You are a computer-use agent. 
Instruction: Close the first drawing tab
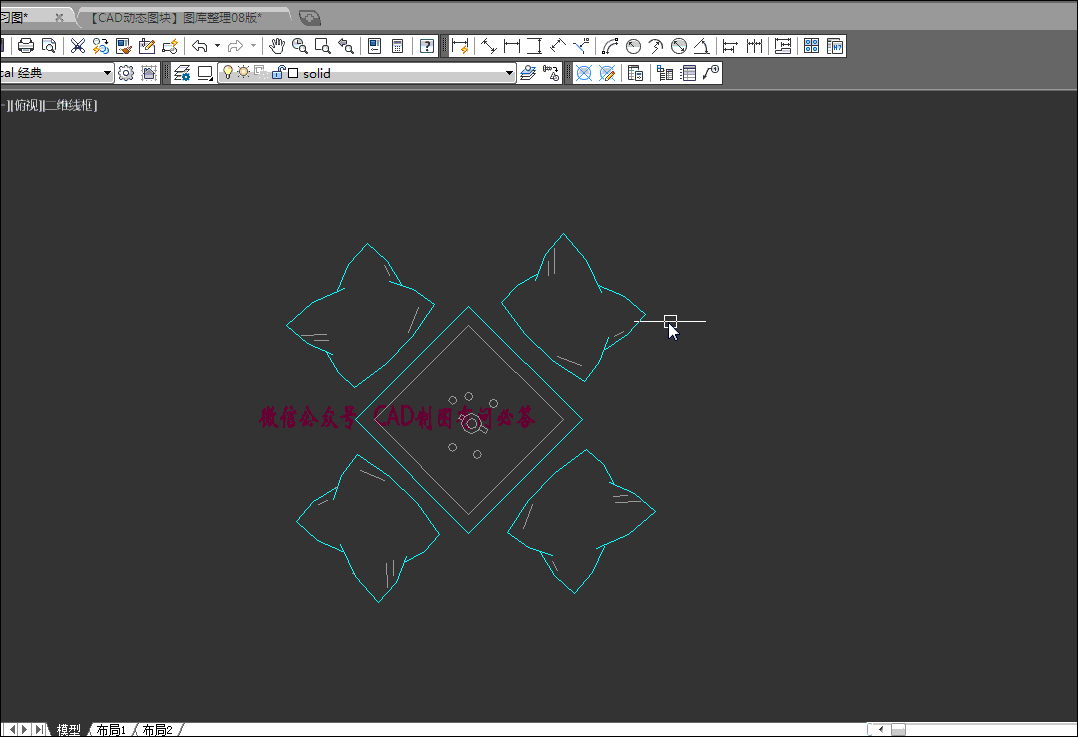click(x=59, y=18)
